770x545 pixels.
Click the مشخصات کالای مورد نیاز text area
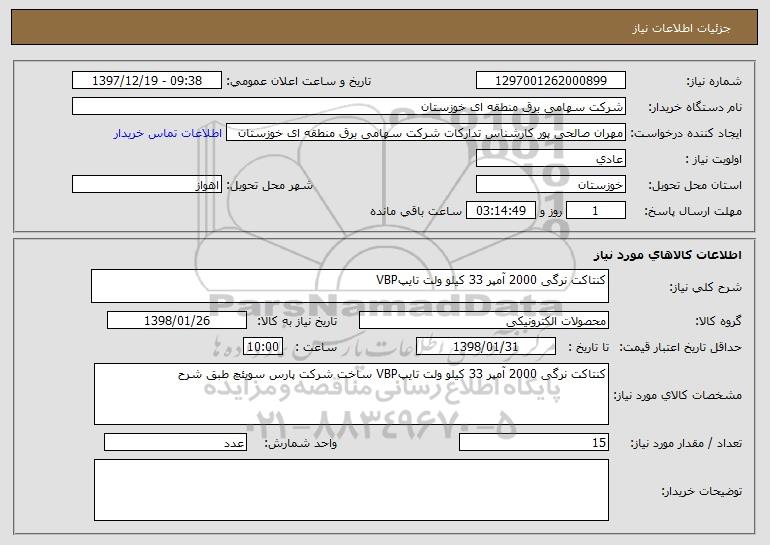350,394
